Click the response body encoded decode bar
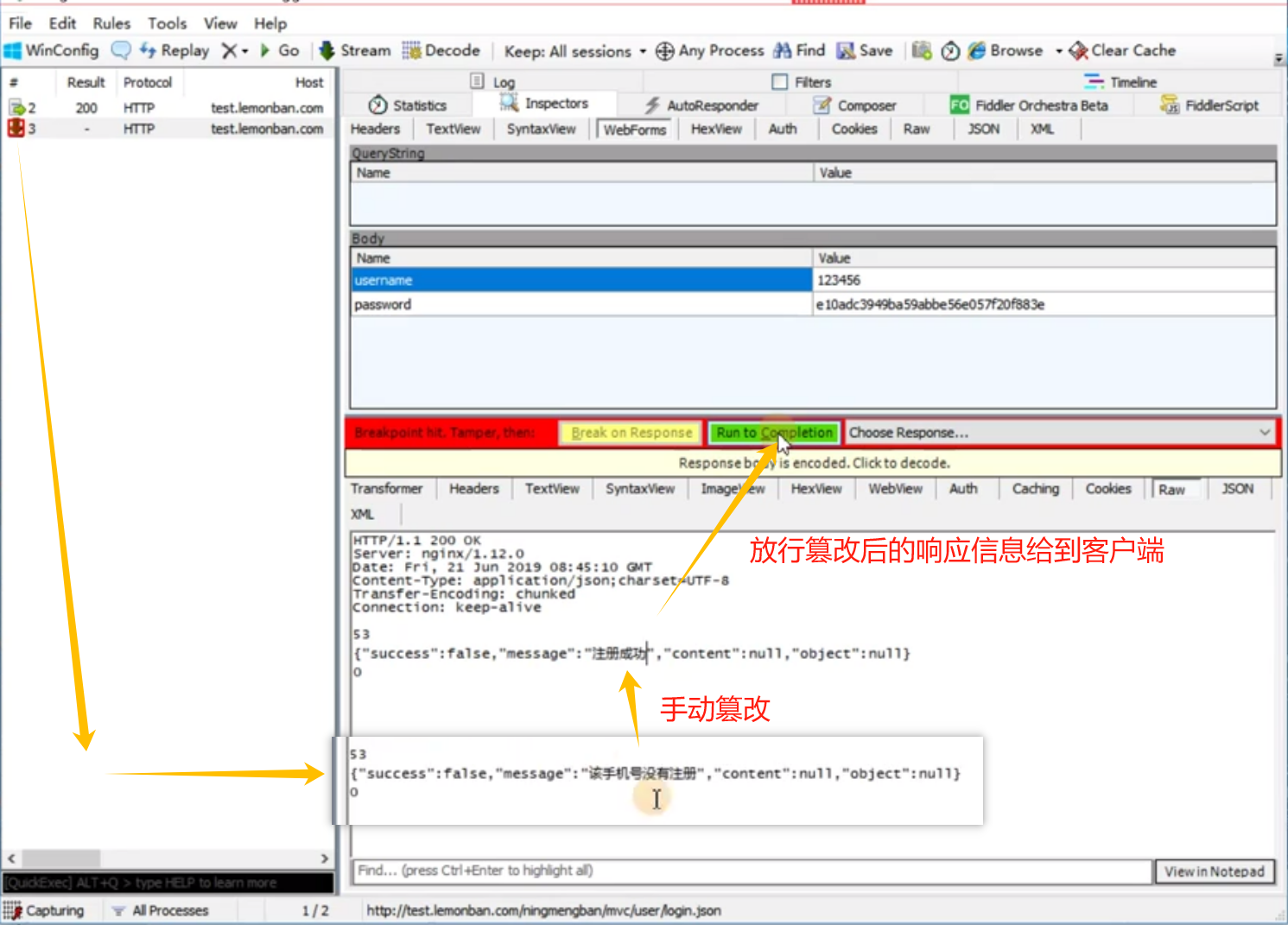 tap(813, 463)
